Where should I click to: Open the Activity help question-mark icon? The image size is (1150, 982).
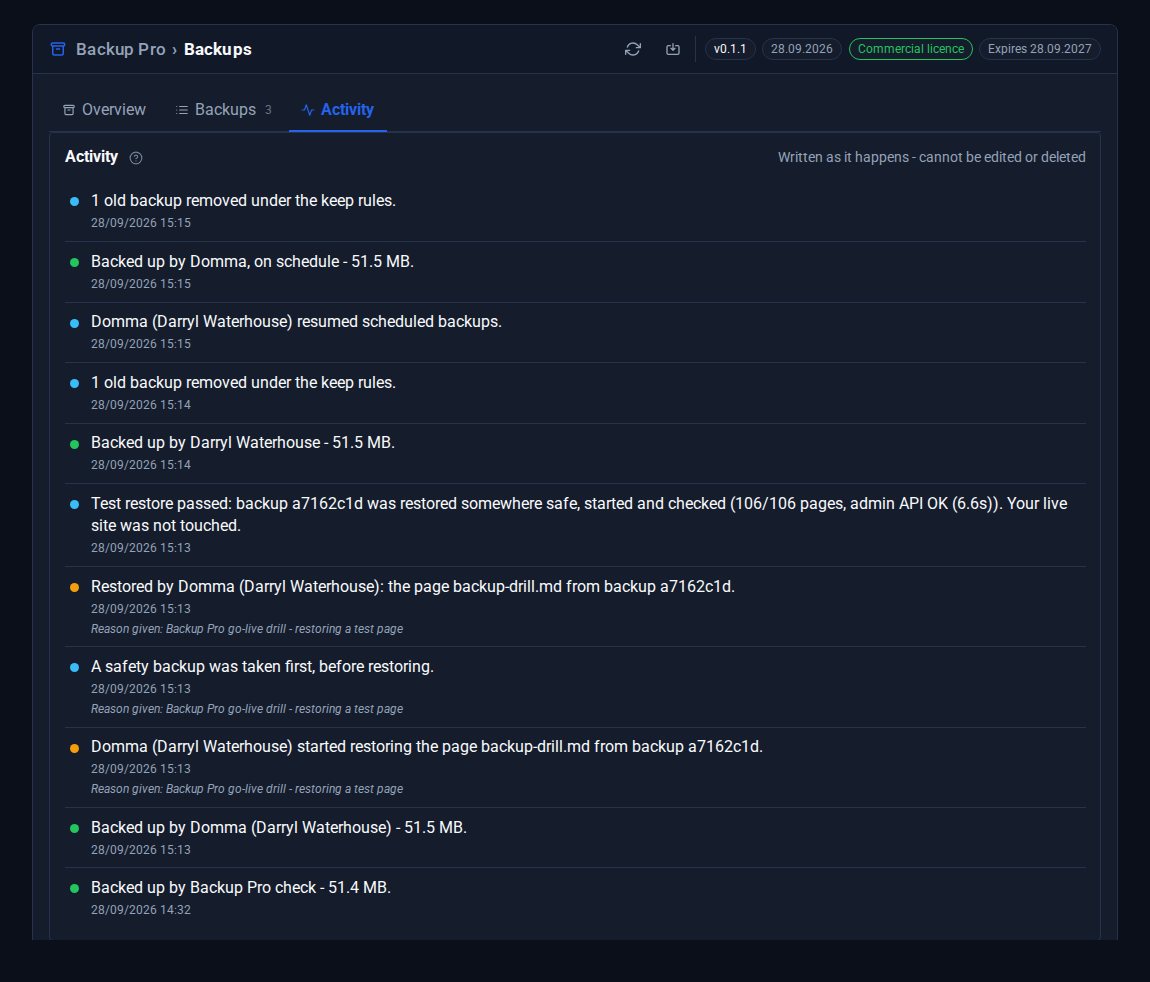pos(136,158)
